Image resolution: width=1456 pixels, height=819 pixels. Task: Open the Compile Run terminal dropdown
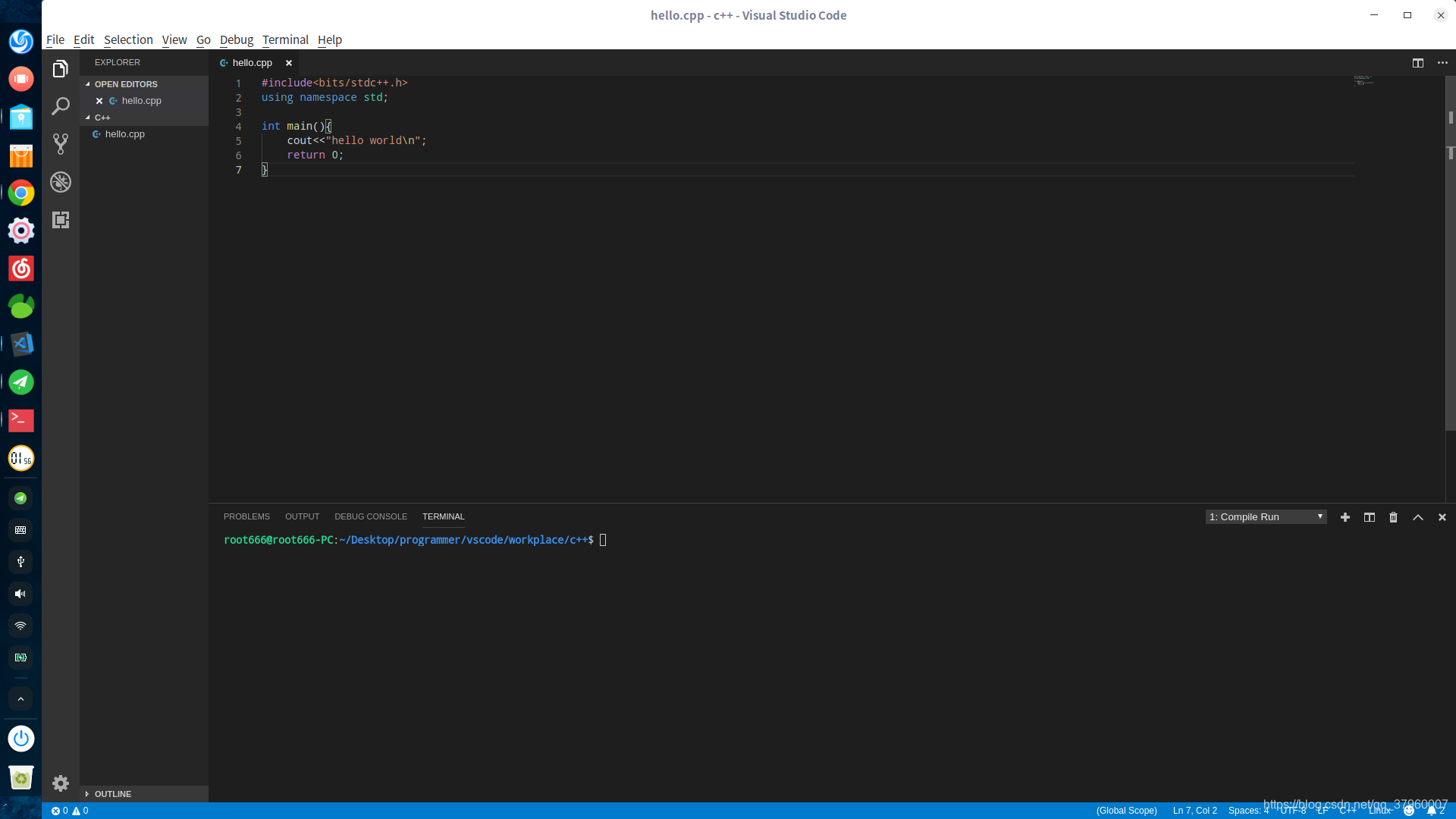(1265, 517)
